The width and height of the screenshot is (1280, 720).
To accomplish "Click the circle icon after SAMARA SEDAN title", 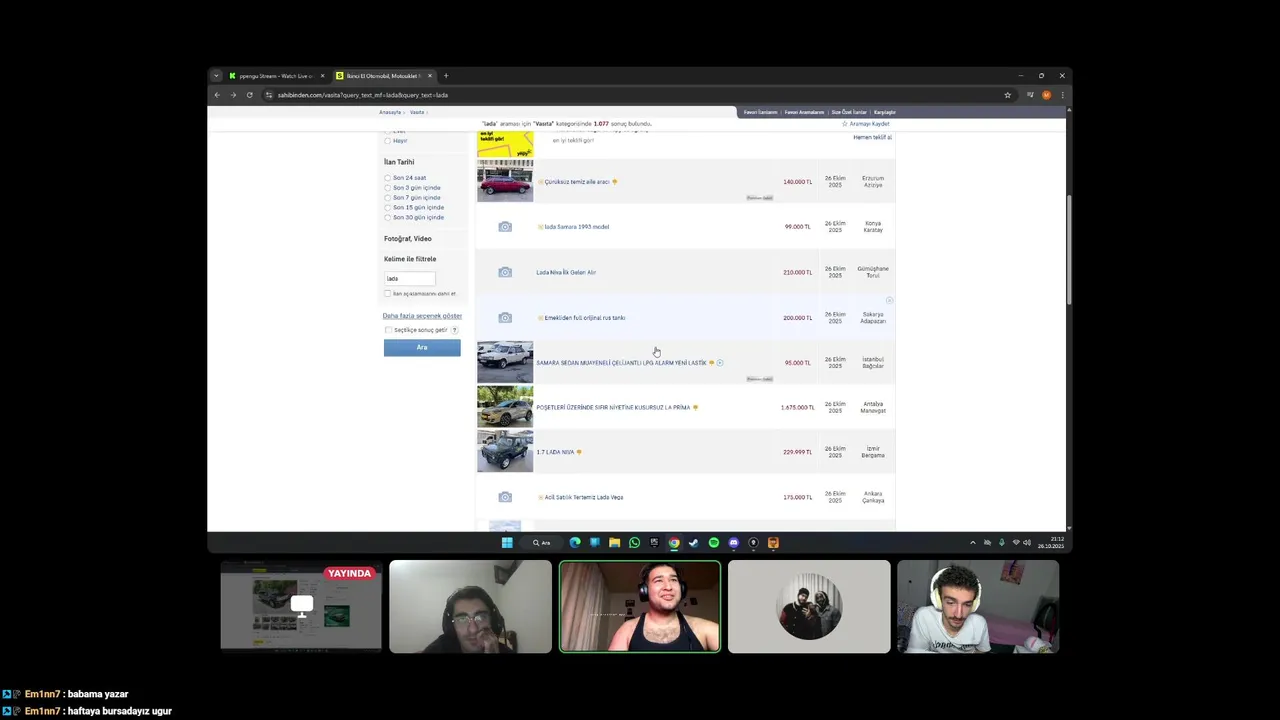I will [720, 363].
